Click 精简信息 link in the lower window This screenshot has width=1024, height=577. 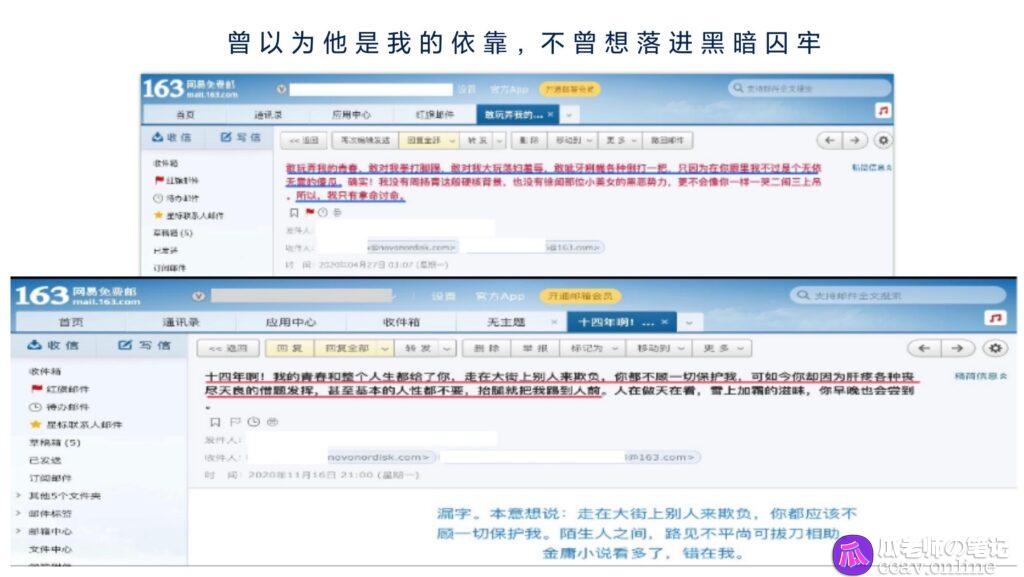[x=981, y=377]
